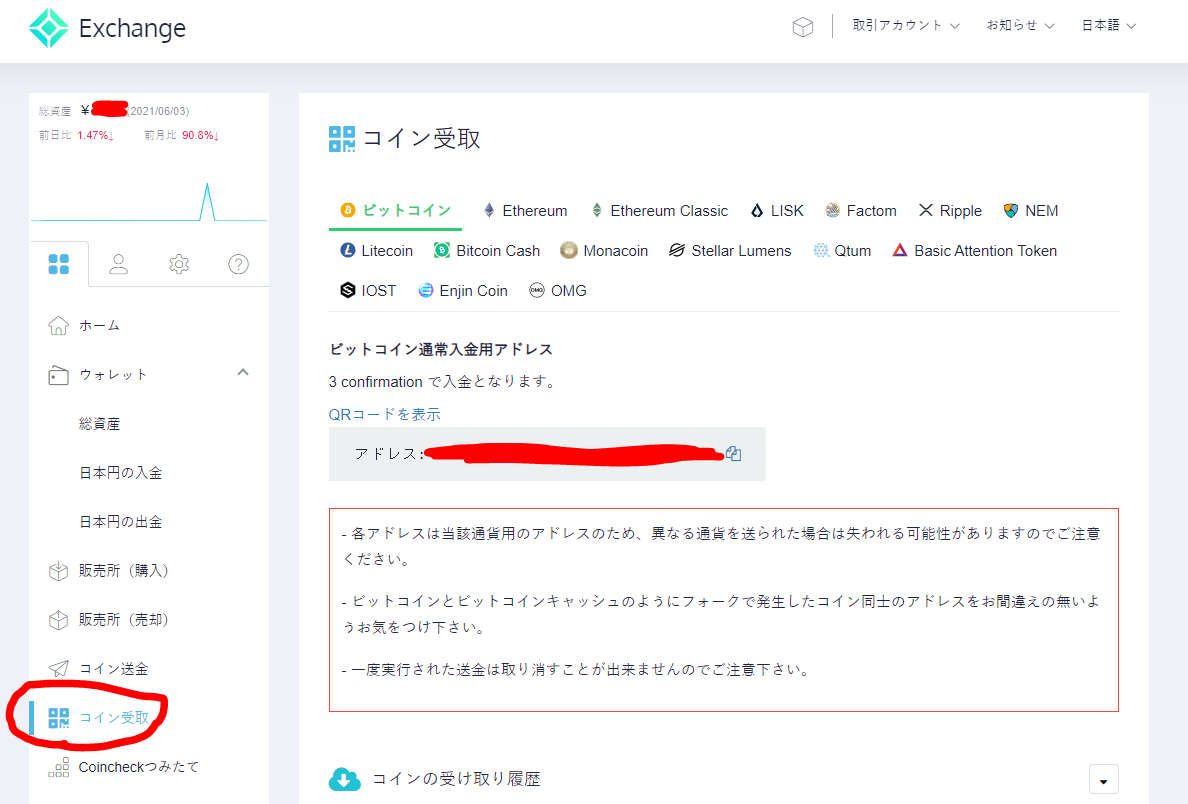Screen dimensions: 1188x804
Task: Collapse the ウォレット section with its chevron
Action: (242, 371)
